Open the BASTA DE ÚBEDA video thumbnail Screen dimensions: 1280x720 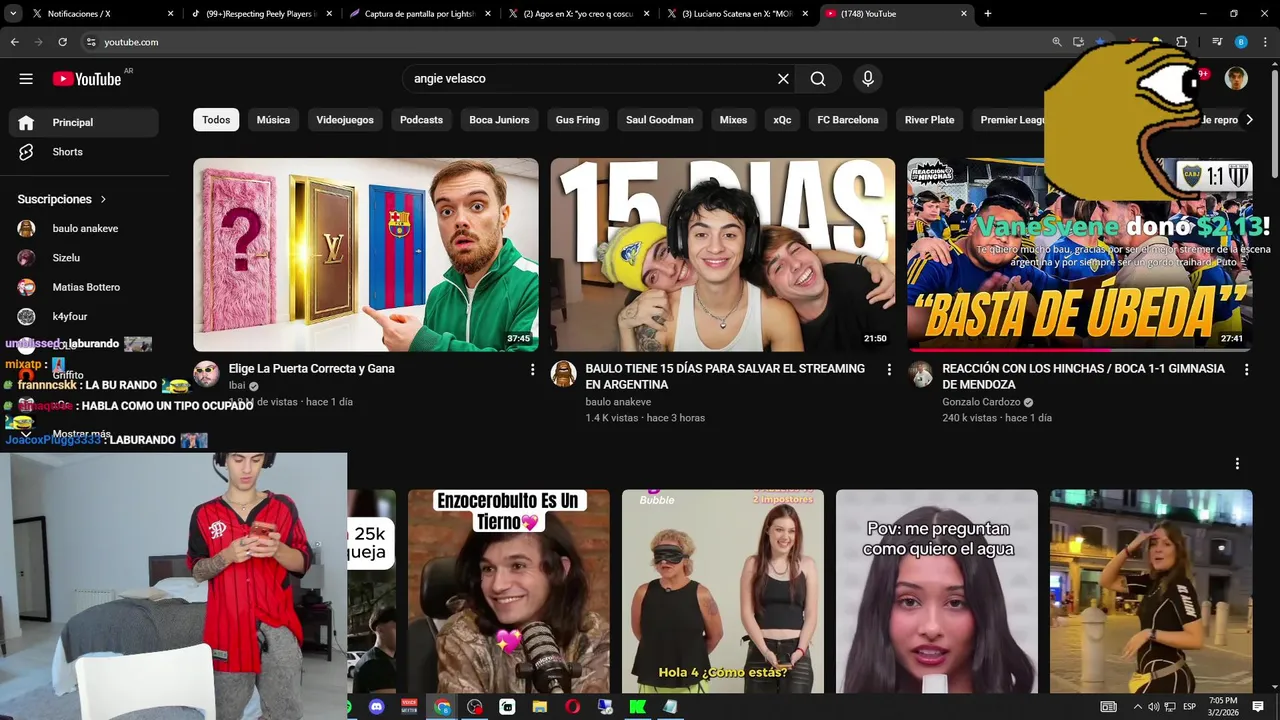(1079, 254)
